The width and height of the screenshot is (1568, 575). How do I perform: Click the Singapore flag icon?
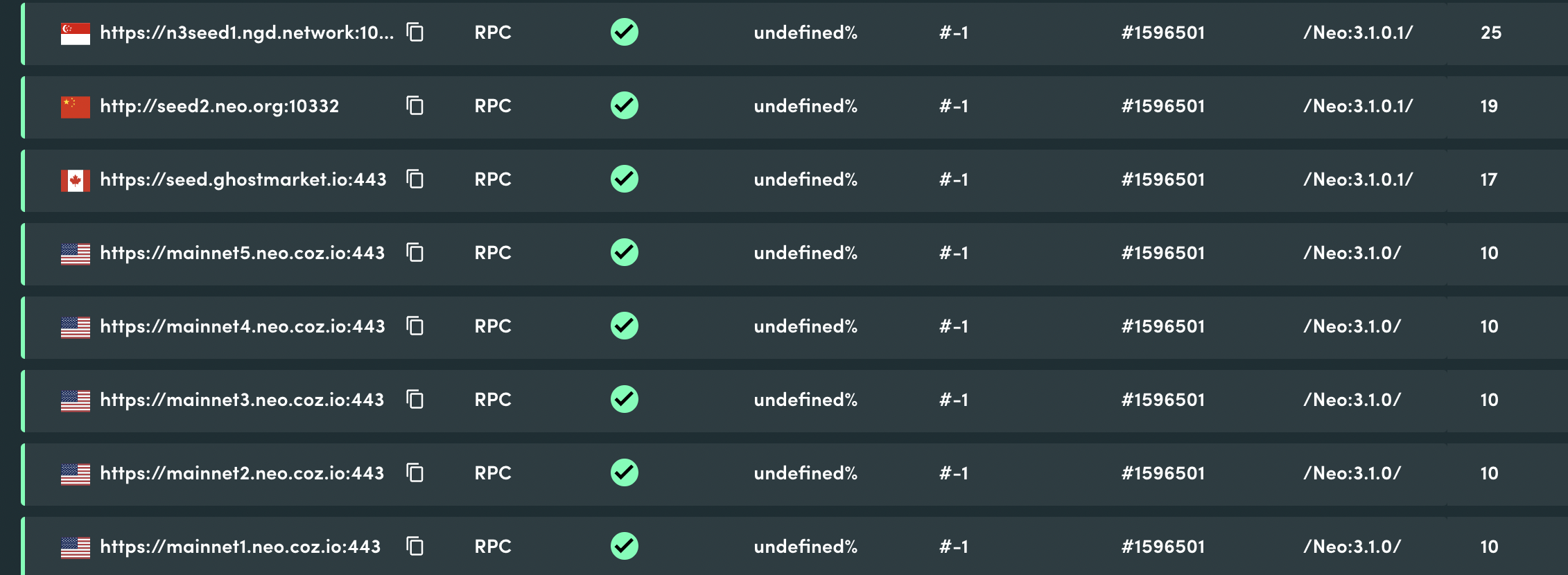point(76,31)
